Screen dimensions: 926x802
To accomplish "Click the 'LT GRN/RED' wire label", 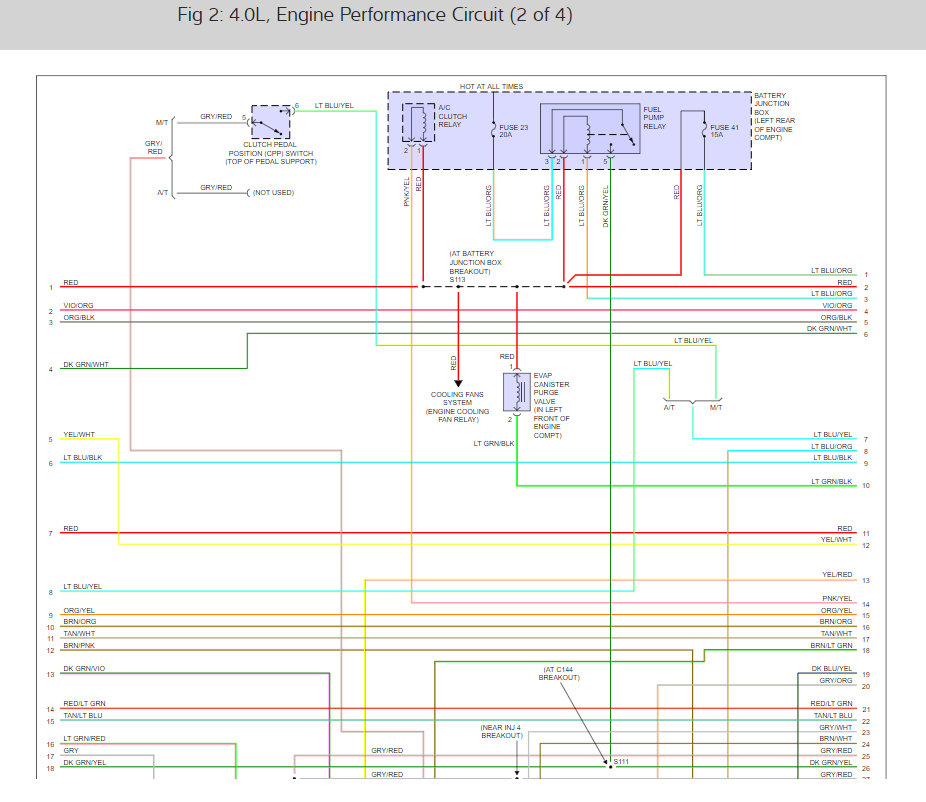I will pyautogui.click(x=84, y=739).
